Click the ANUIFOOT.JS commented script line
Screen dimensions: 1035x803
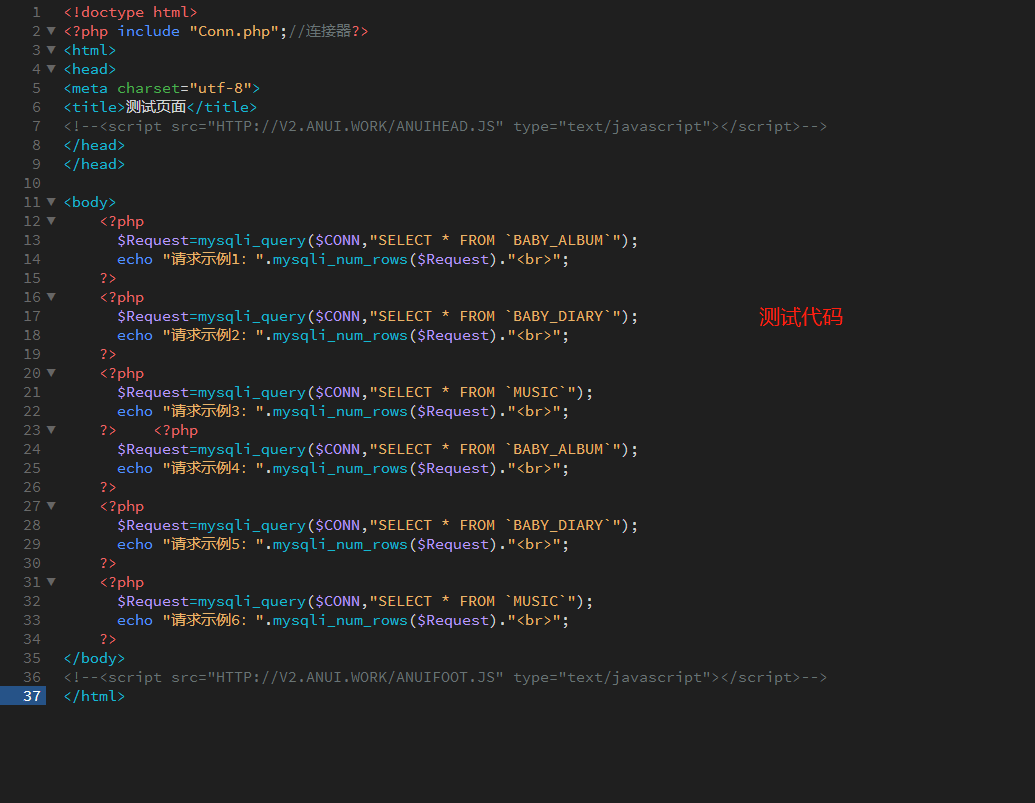click(445, 678)
